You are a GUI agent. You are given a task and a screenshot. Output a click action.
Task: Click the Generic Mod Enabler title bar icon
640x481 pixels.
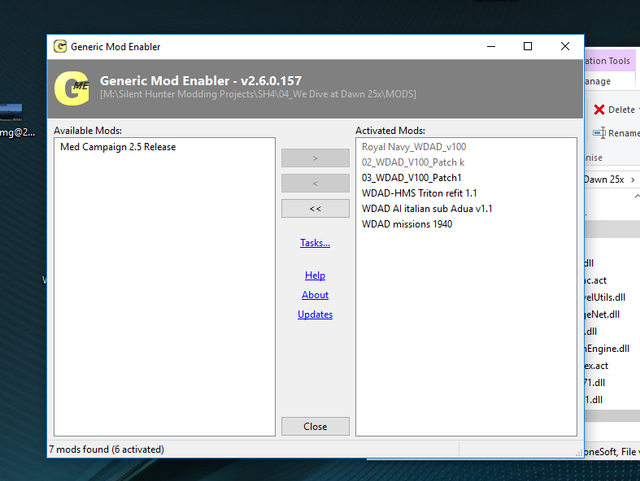pyautogui.click(x=60, y=47)
